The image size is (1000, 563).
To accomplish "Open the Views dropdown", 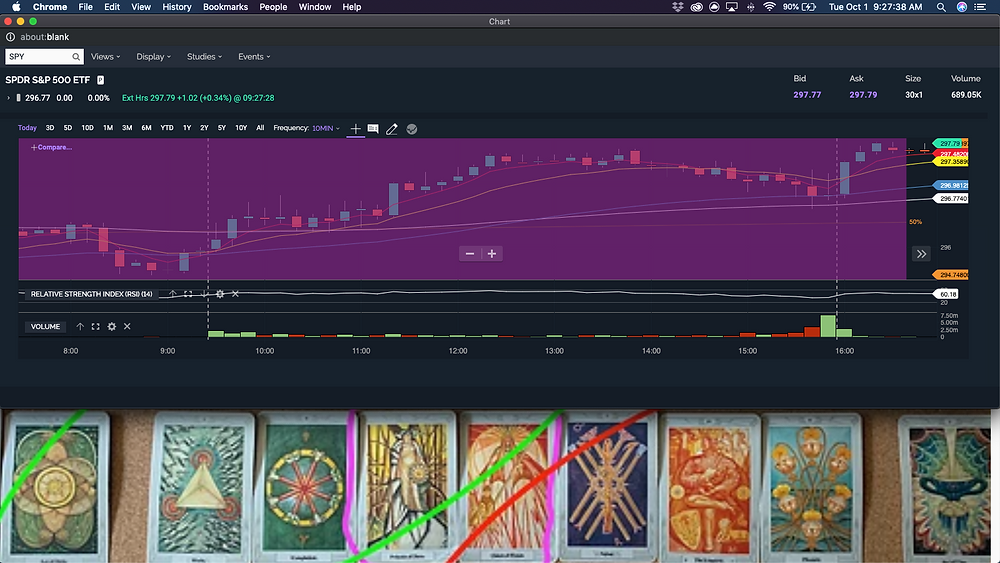I will point(105,57).
